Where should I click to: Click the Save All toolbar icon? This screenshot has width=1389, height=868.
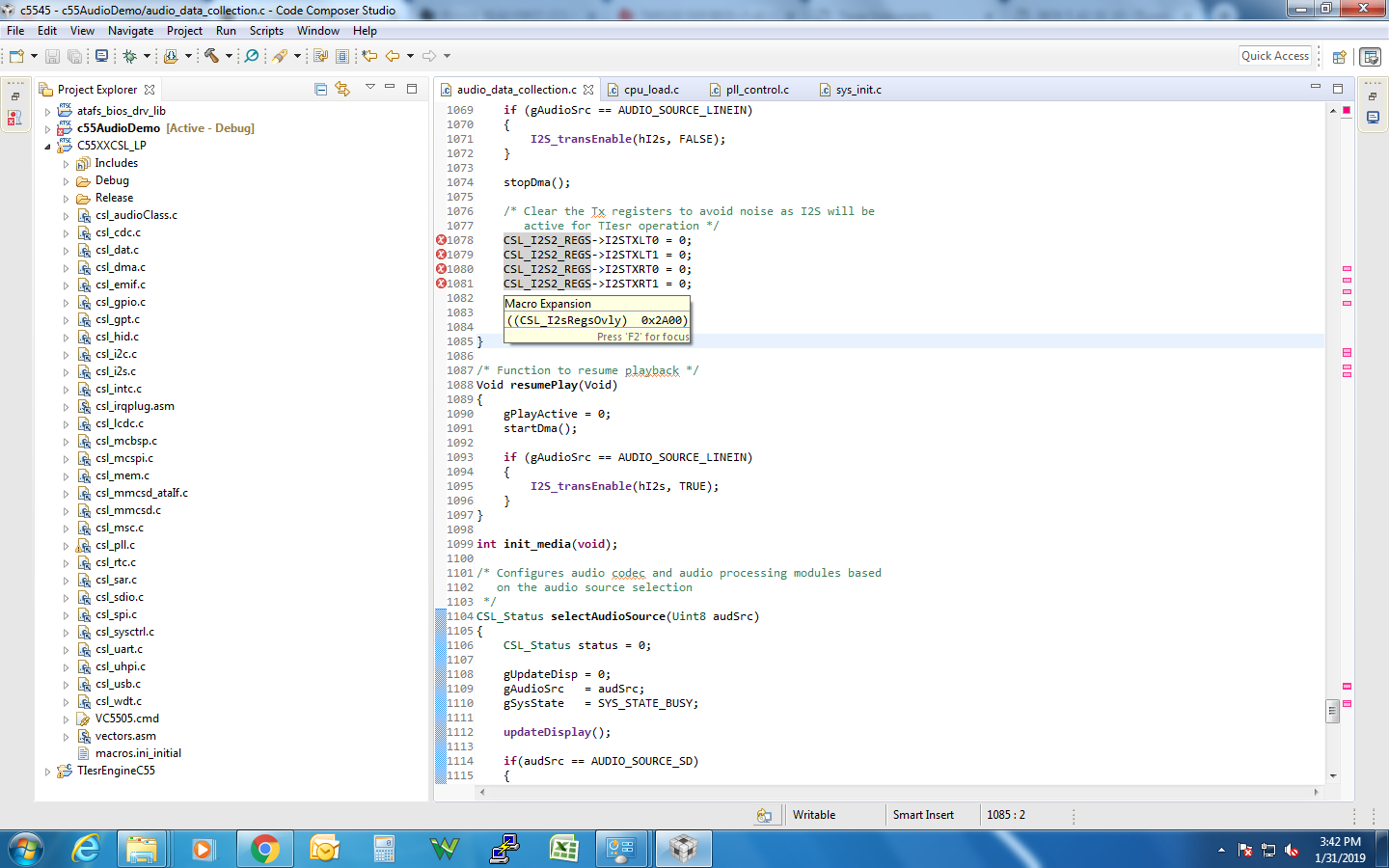tap(74, 56)
